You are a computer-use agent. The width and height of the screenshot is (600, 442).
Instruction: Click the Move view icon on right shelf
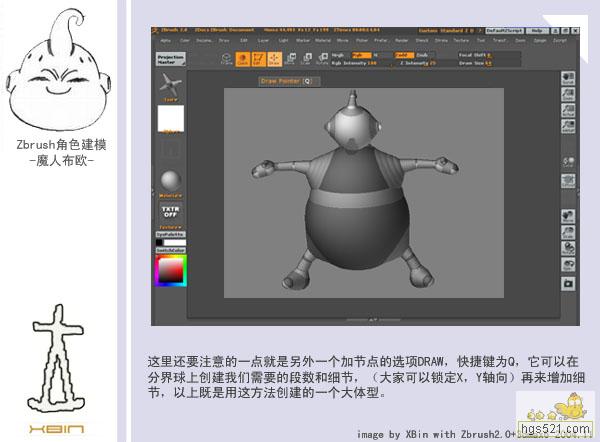coord(568,216)
